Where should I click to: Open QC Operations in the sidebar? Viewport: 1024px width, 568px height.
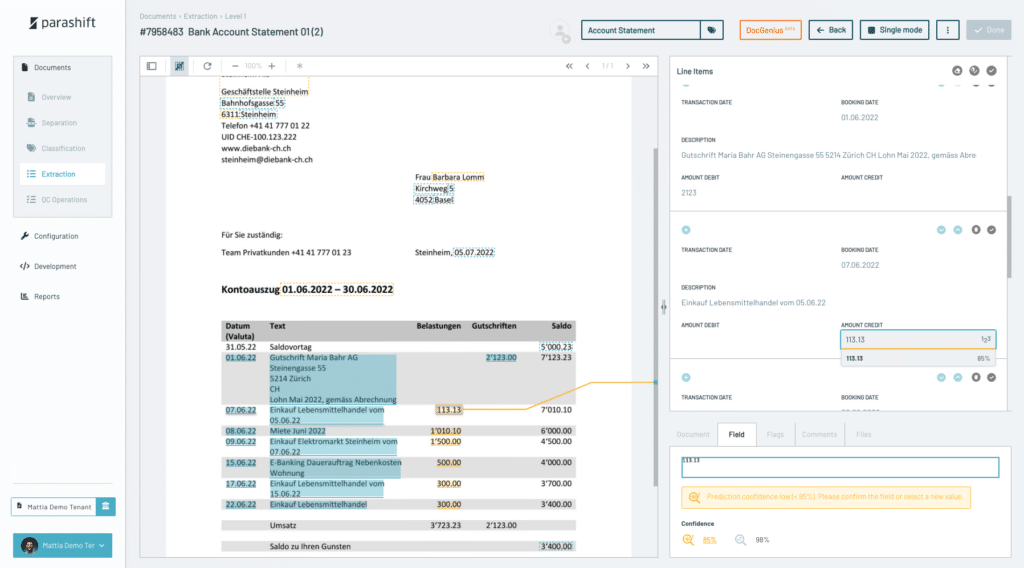tap(64, 200)
